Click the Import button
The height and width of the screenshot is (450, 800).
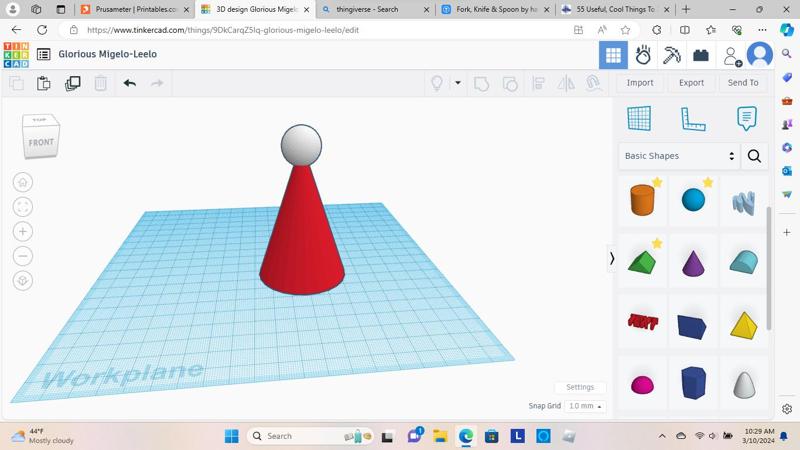pos(640,83)
